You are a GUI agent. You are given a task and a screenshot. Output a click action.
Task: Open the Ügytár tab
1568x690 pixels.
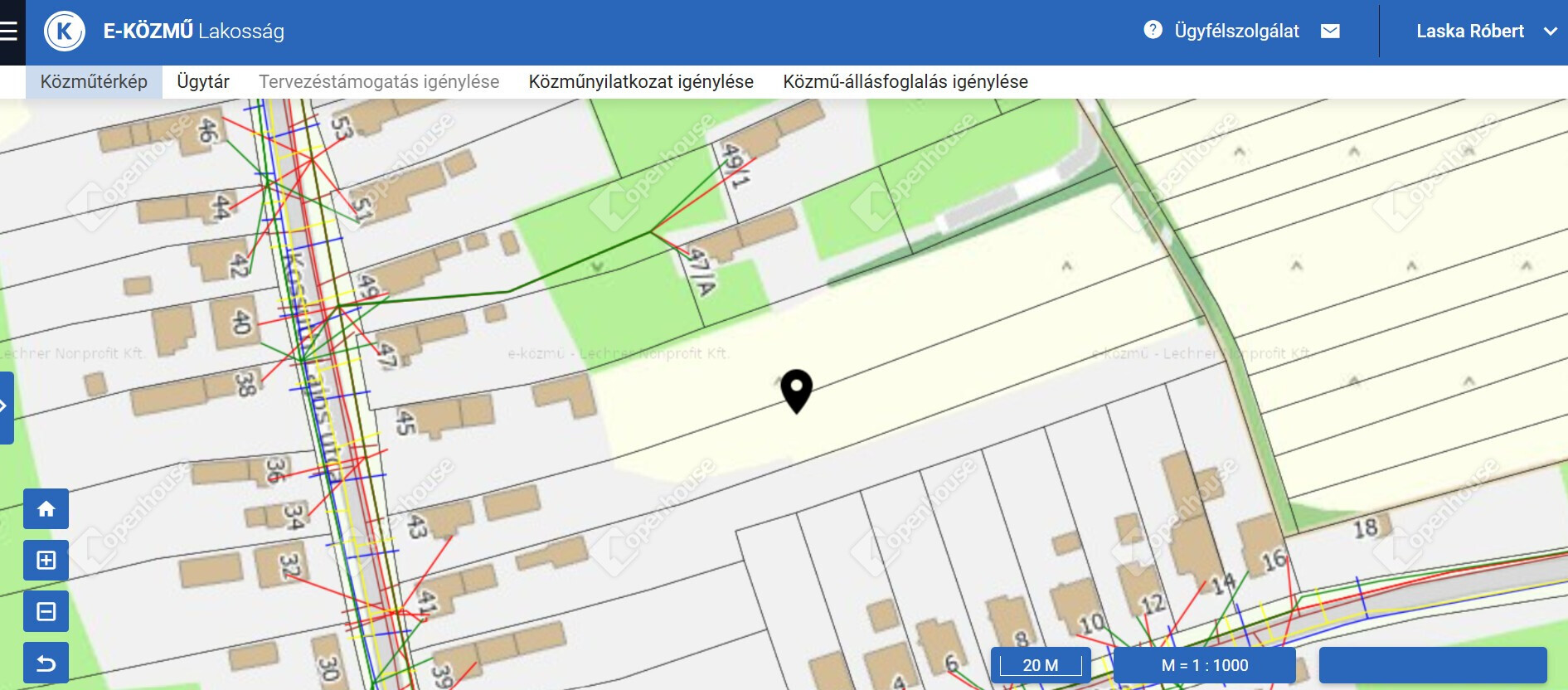pos(202,82)
